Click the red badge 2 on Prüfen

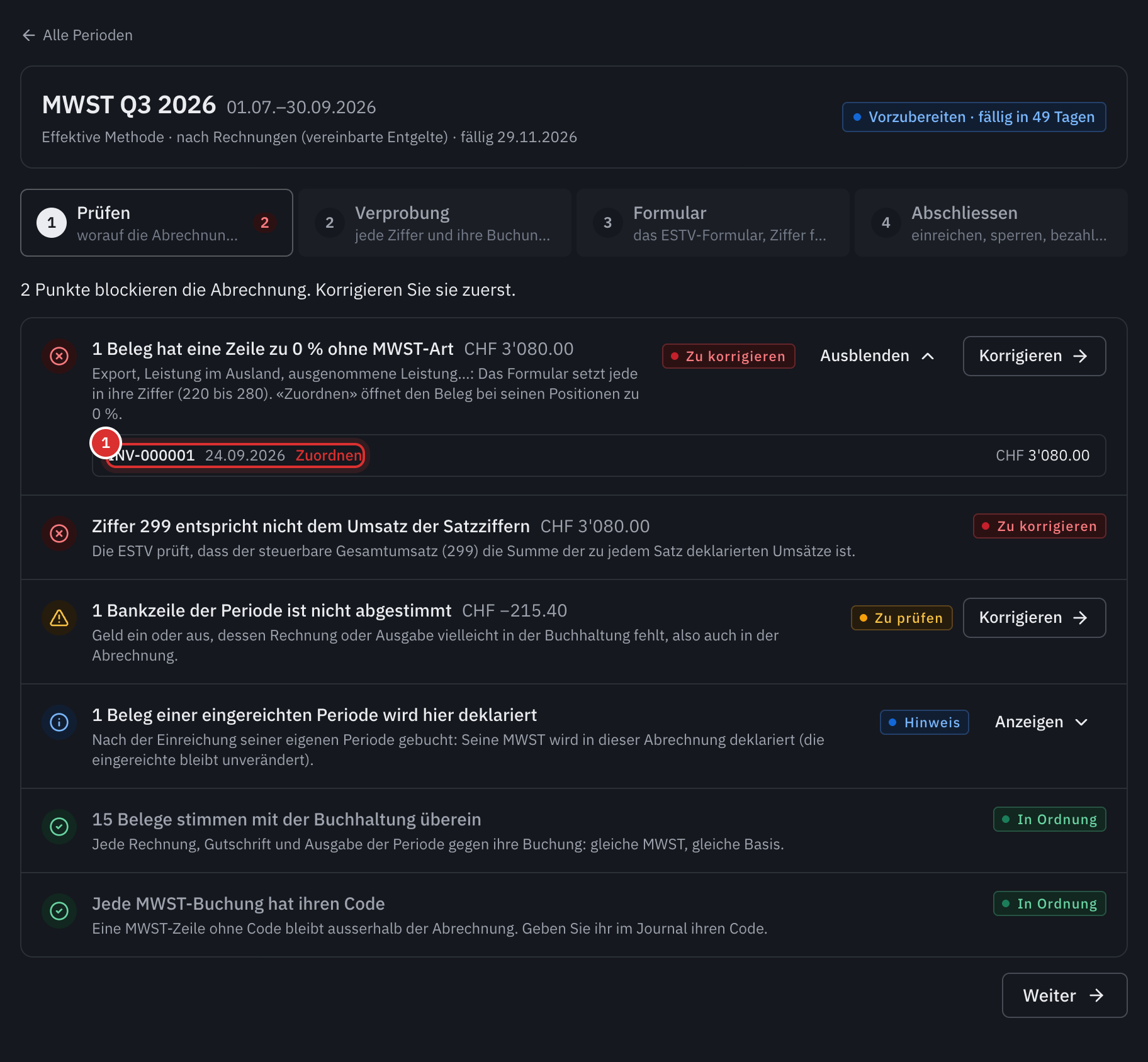click(264, 223)
